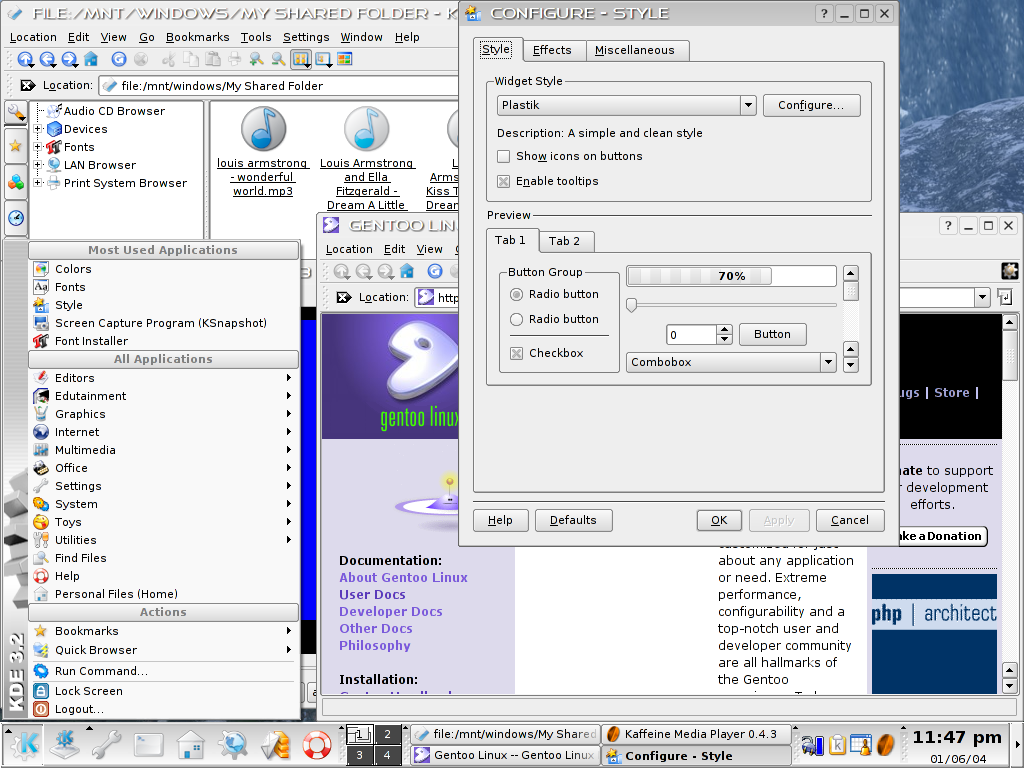Launch terminal from panel
The height and width of the screenshot is (768, 1024).
tap(149, 745)
